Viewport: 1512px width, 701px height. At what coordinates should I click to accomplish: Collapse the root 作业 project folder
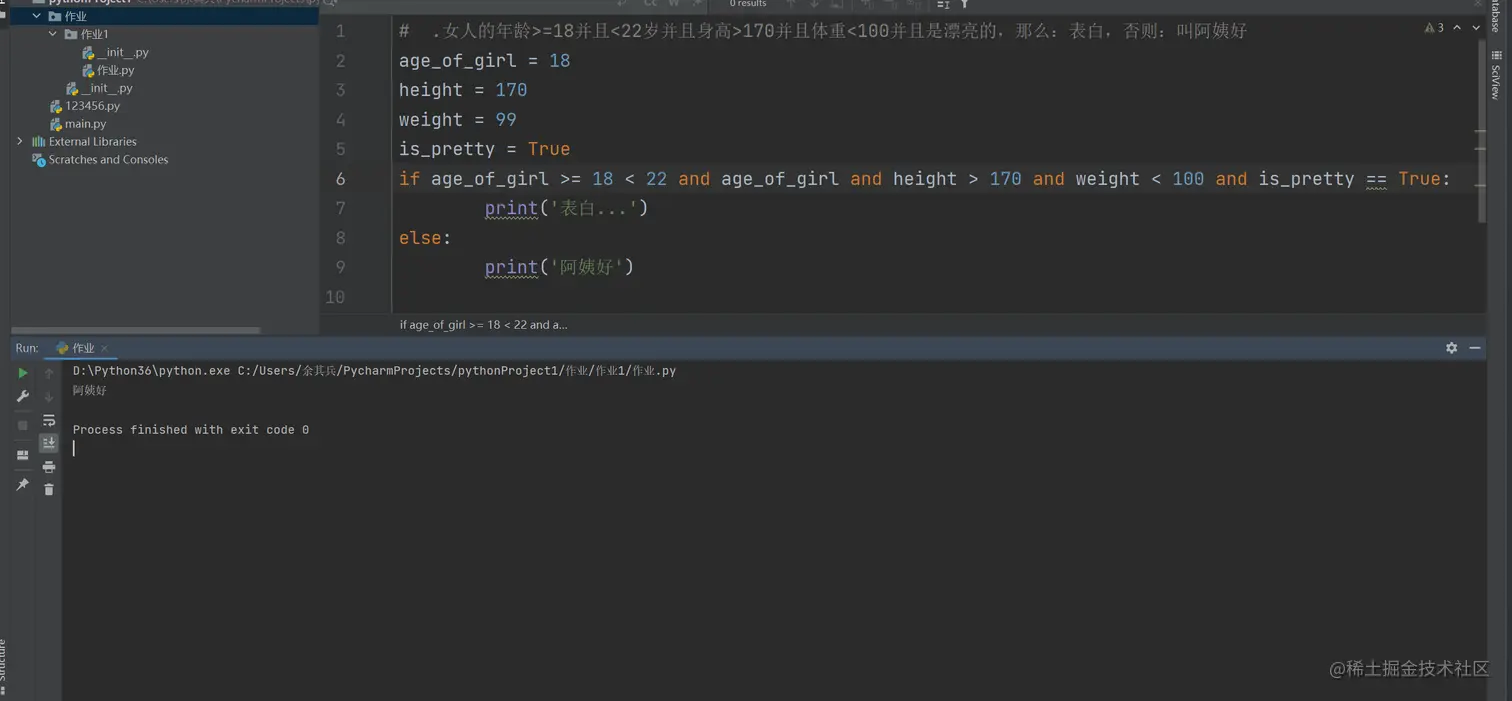point(37,16)
